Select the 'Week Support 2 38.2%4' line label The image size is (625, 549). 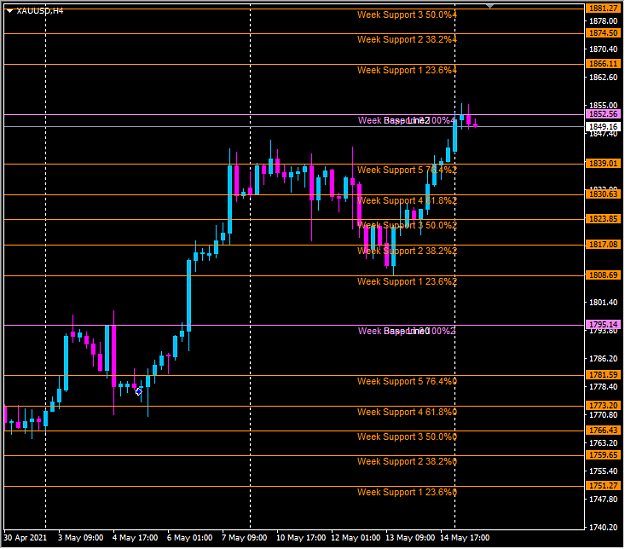click(x=407, y=40)
